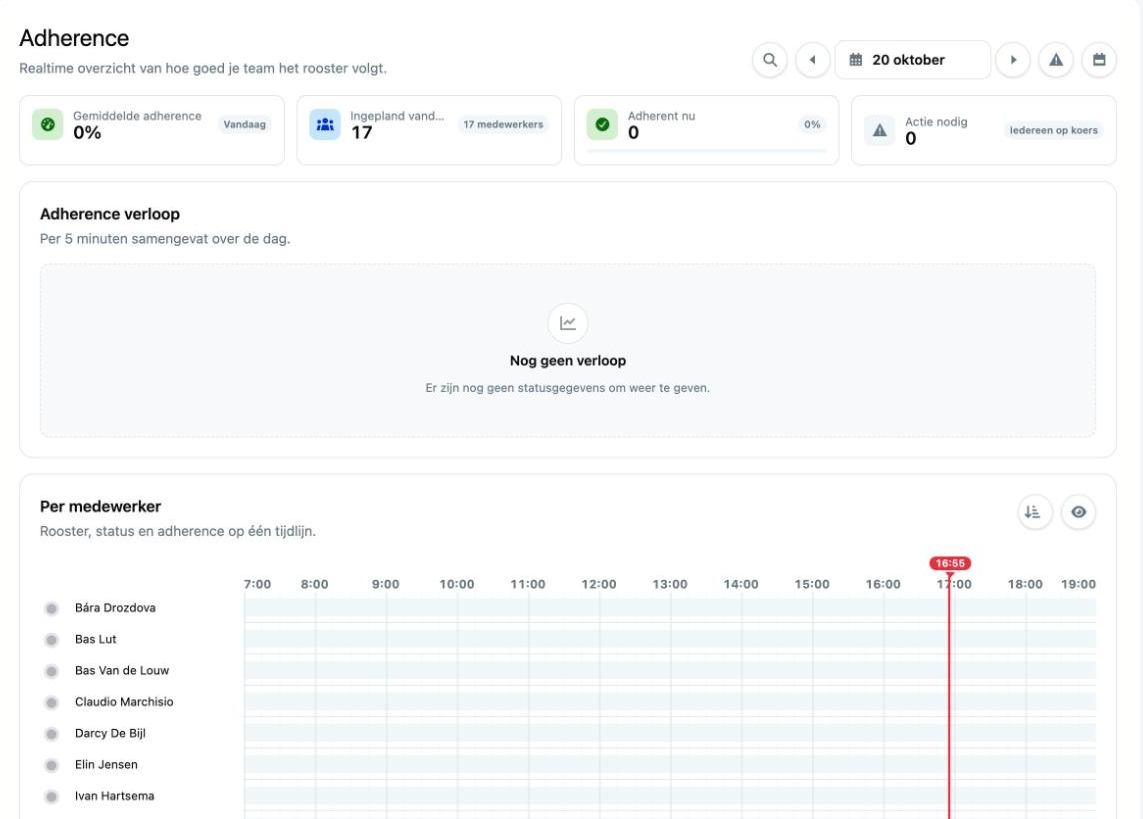Click the Gemiddelde adherence gauge icon
This screenshot has width=1143, height=819.
coord(47,125)
